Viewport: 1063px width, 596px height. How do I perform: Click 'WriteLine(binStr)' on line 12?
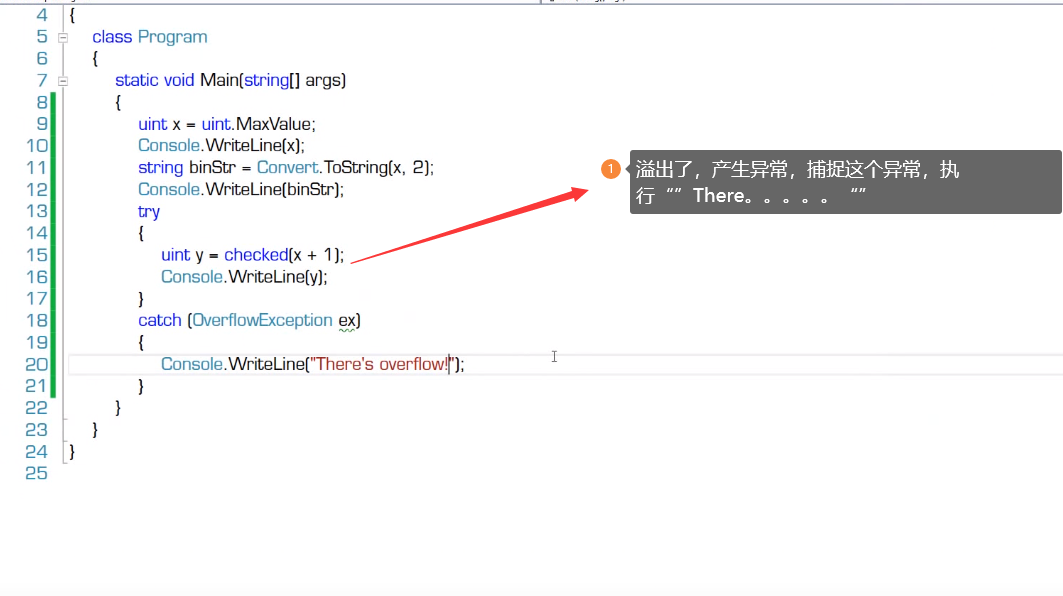pos(273,189)
